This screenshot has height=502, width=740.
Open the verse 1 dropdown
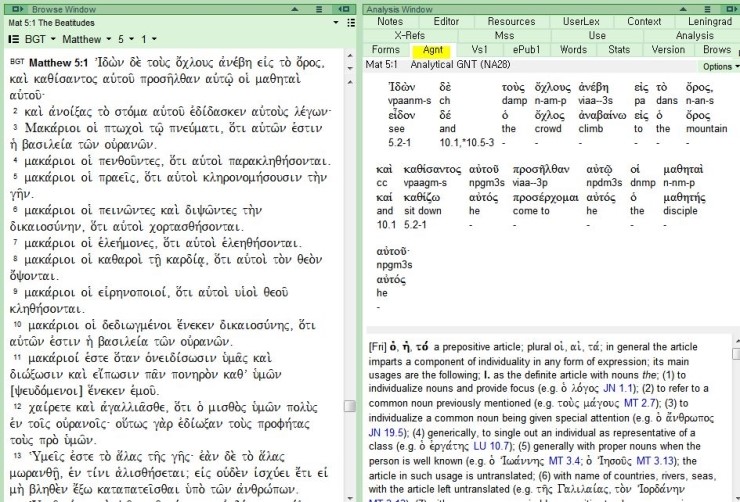pos(149,39)
